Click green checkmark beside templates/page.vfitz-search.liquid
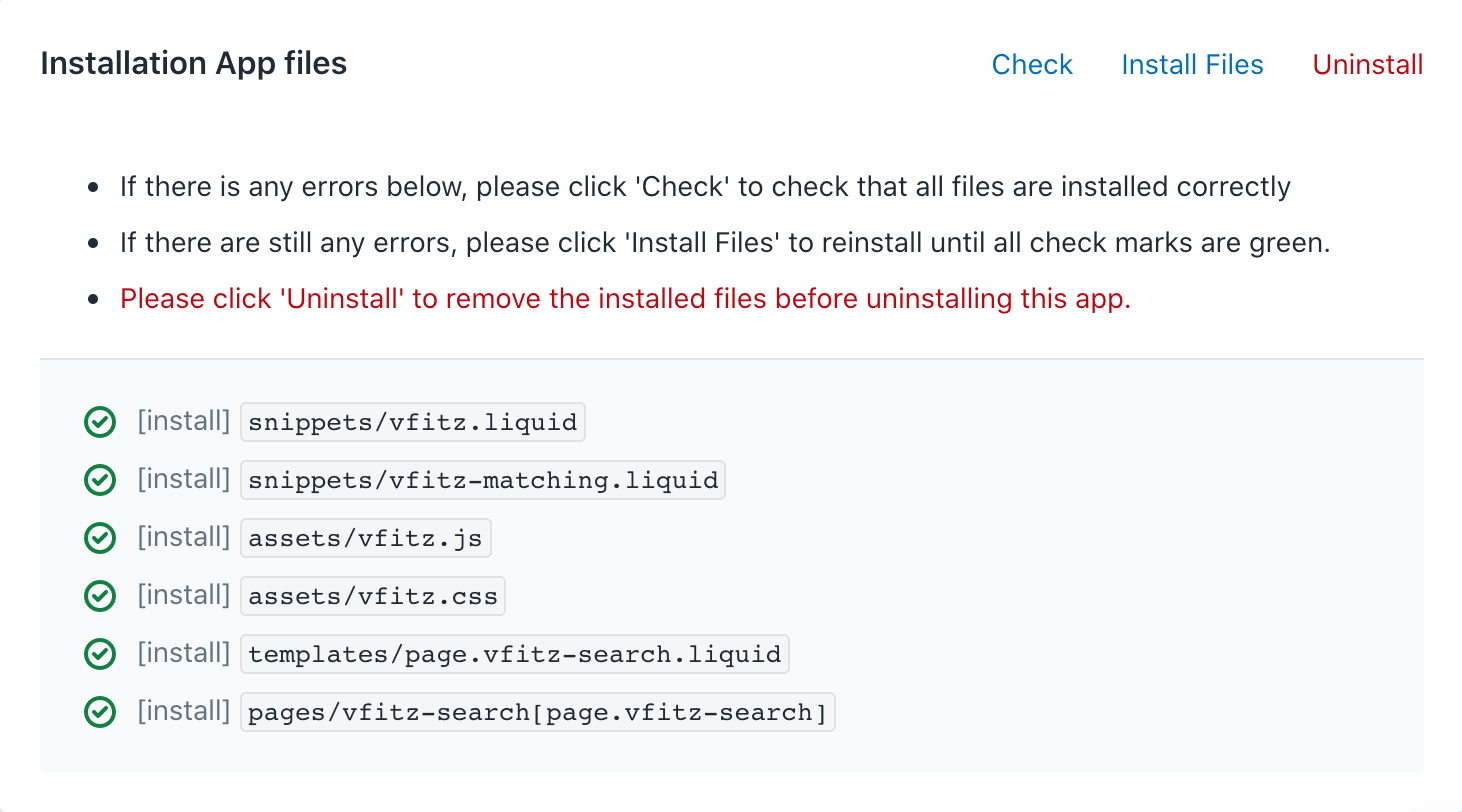Screen dimensions: 1462x812 (x=99, y=655)
